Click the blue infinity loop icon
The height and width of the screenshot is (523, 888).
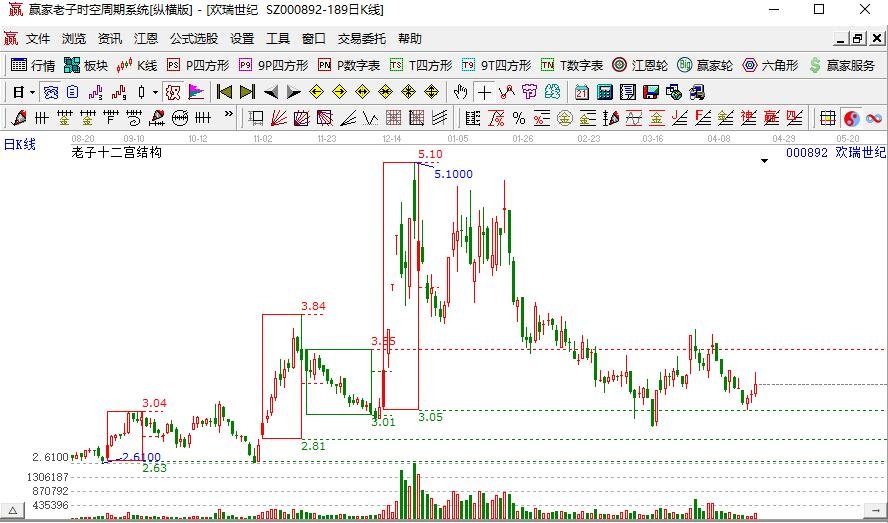tap(874, 118)
